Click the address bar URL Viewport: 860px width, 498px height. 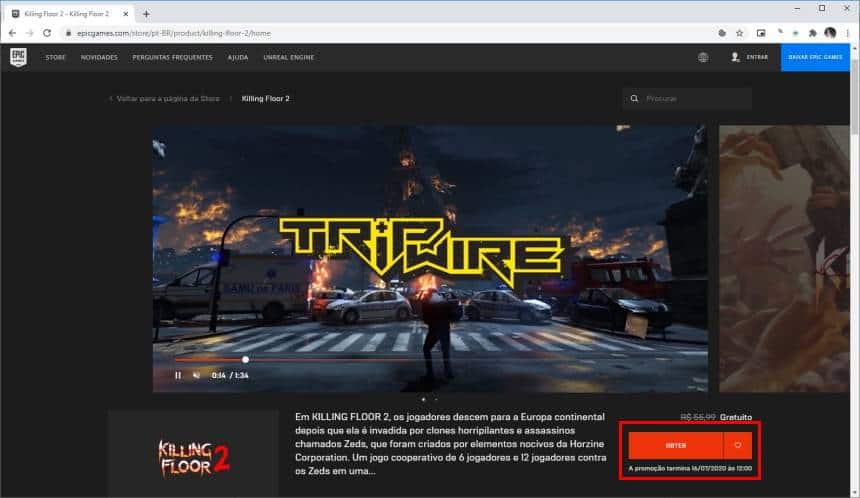[174, 33]
